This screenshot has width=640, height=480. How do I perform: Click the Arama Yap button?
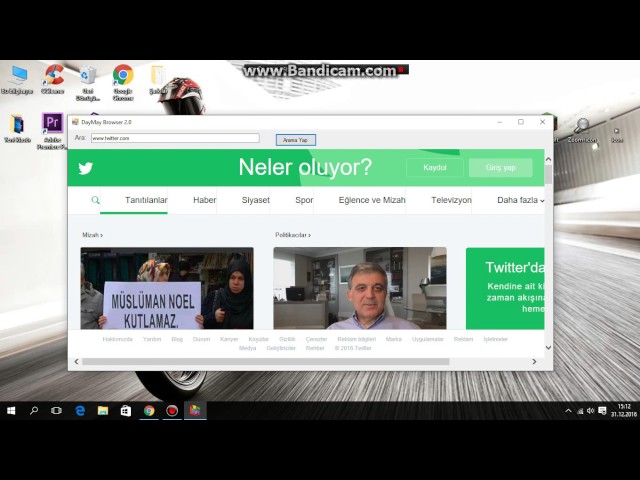(x=296, y=140)
